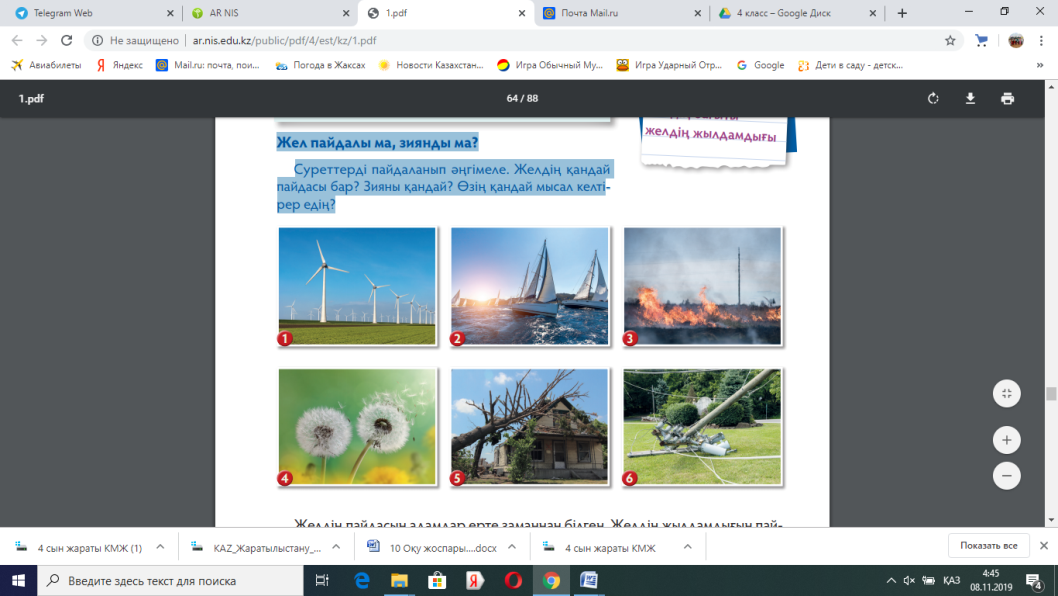Open Windows Start menu
Viewport: 1058px width, 596px height.
[18, 580]
